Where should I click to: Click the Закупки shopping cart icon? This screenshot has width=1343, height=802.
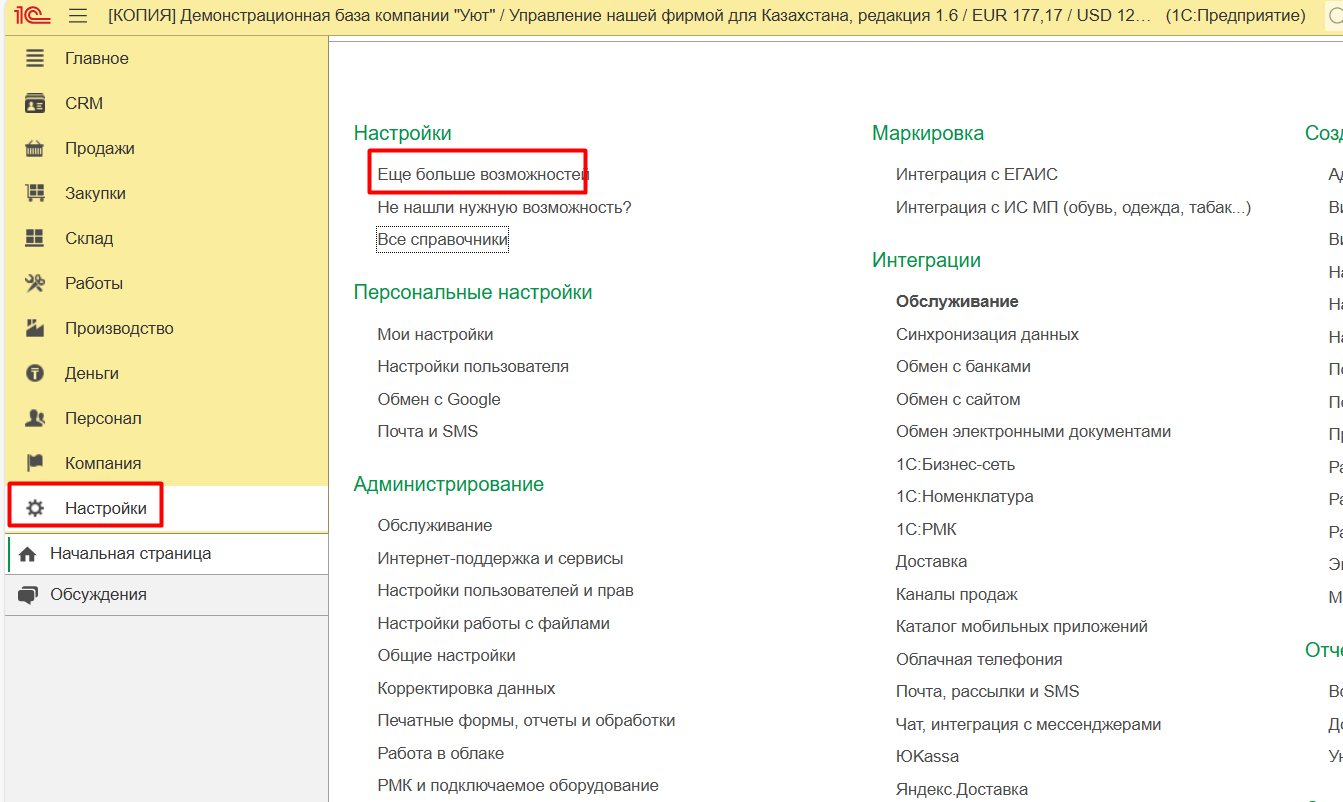(x=35, y=193)
